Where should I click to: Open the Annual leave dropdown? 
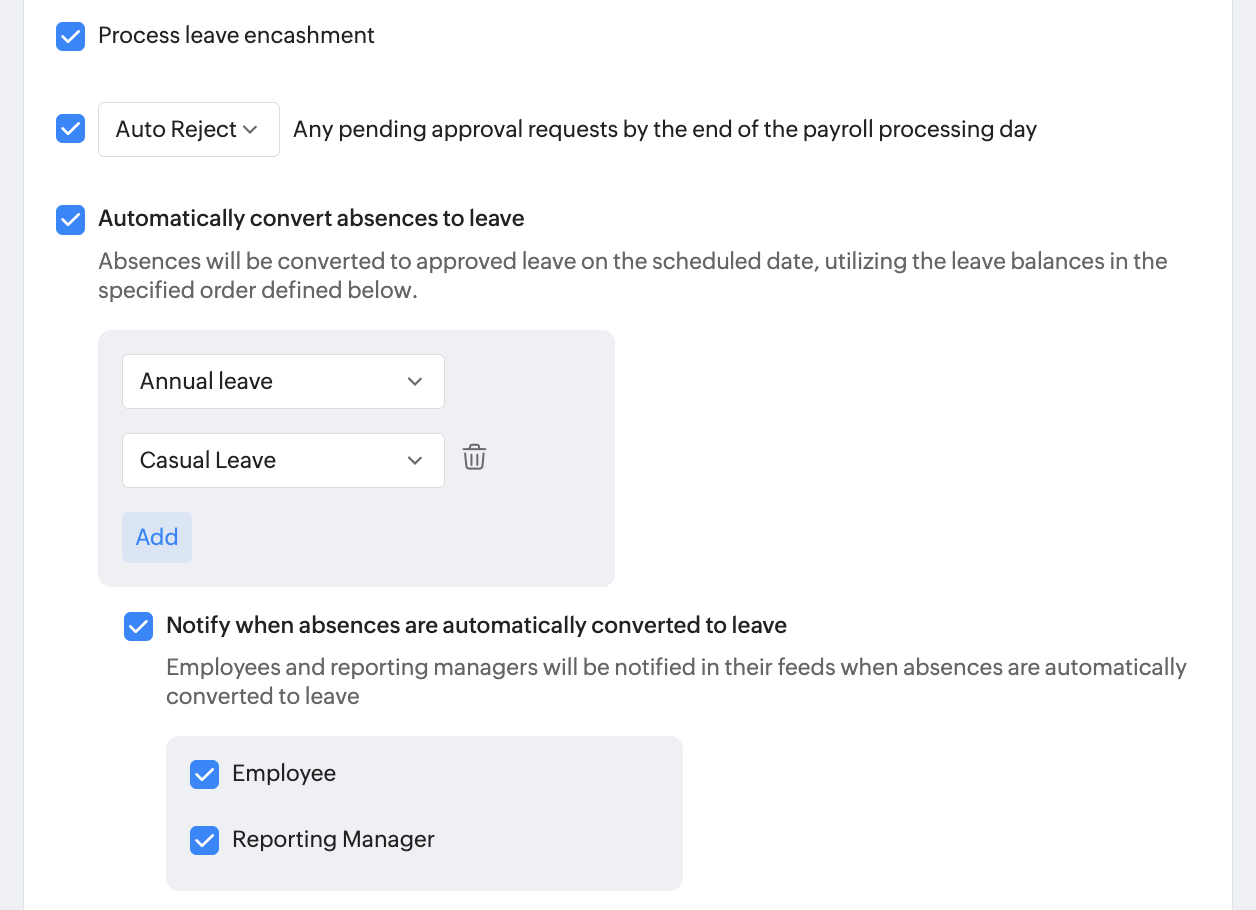(x=283, y=381)
